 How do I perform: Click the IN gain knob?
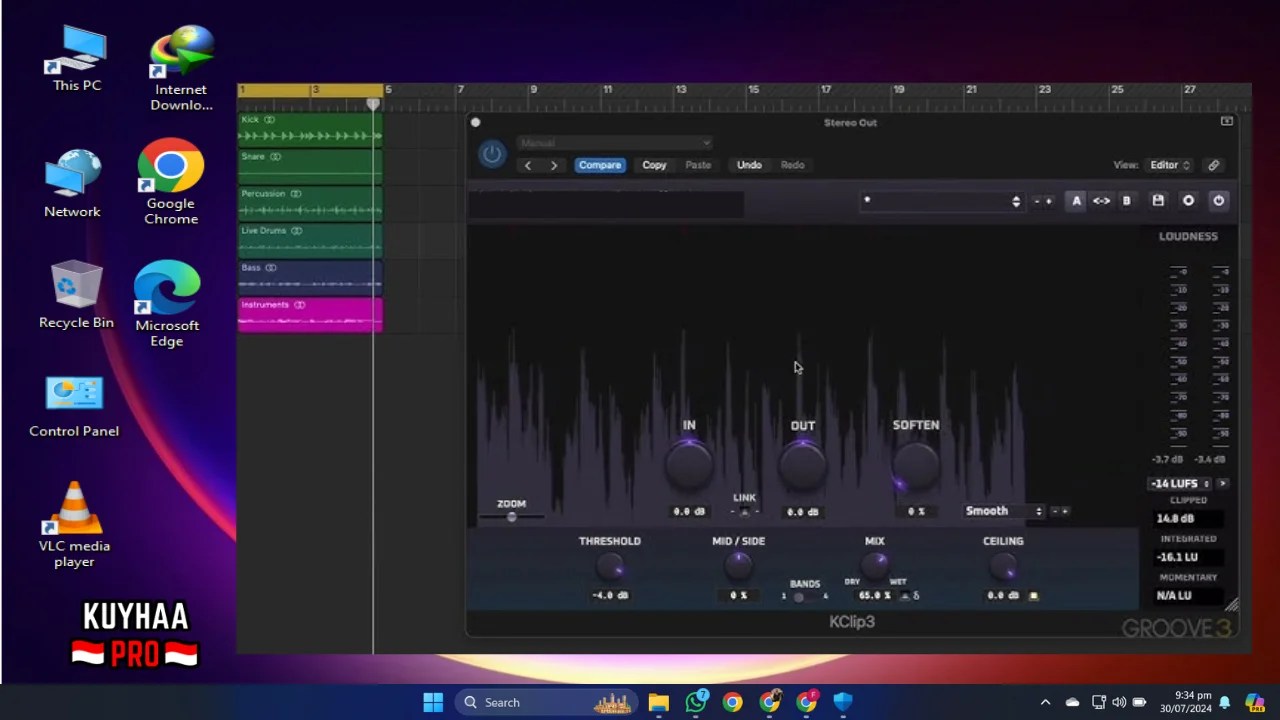[689, 465]
